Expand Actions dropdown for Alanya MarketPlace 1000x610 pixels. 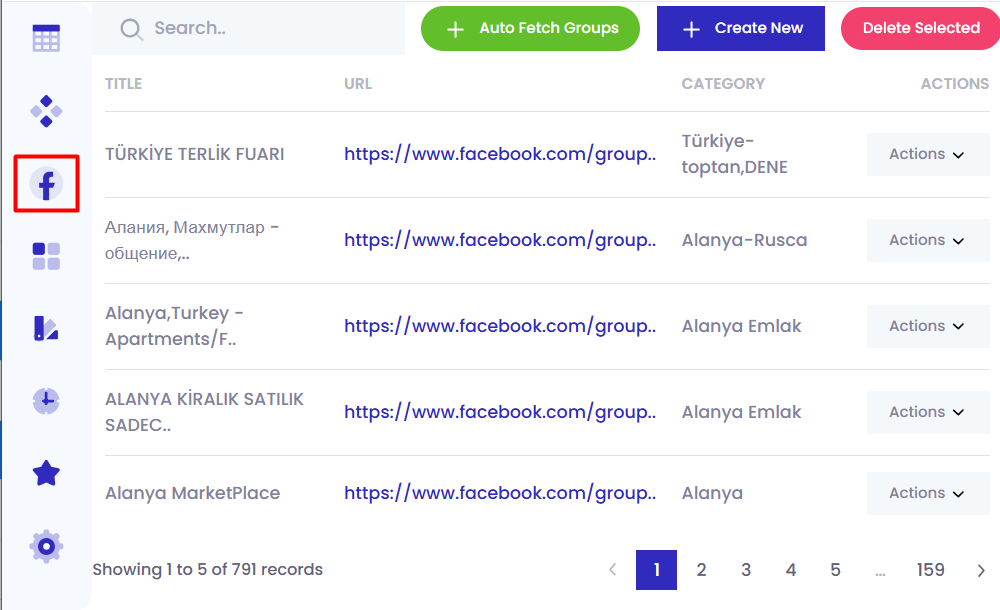927,493
